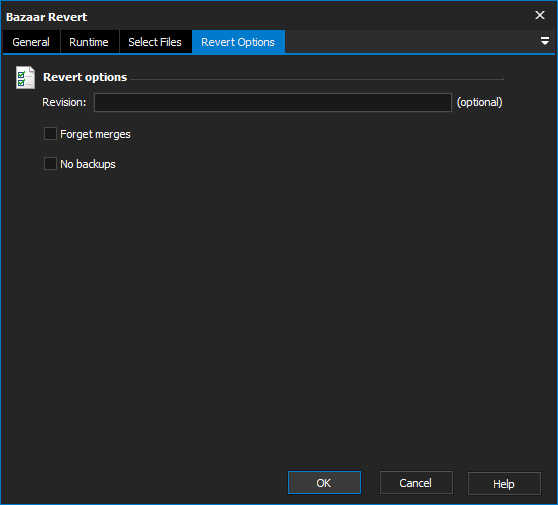558x505 pixels.
Task: Open the General tab
Action: click(31, 42)
